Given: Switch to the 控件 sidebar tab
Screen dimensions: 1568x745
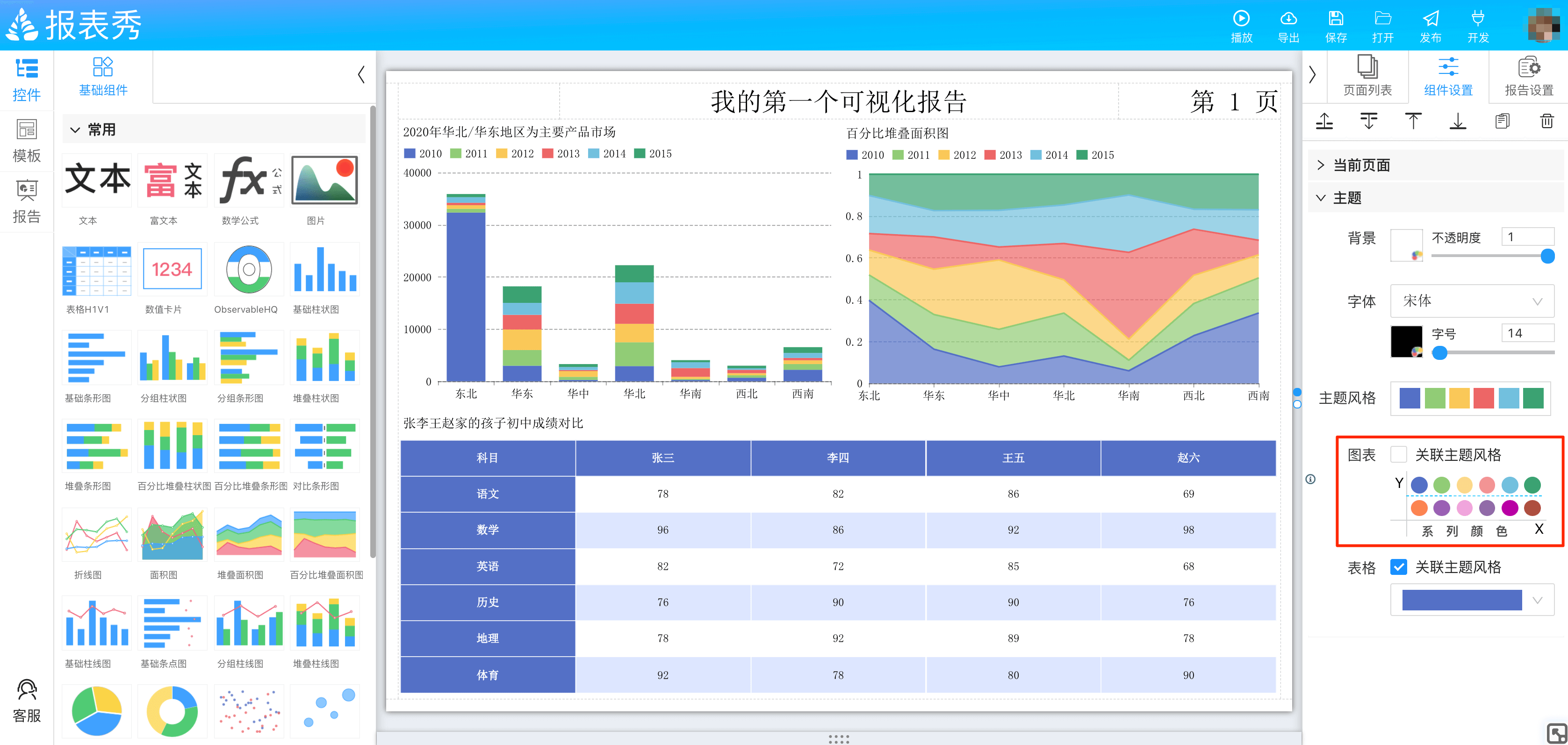Looking at the screenshot, I should coord(27,80).
